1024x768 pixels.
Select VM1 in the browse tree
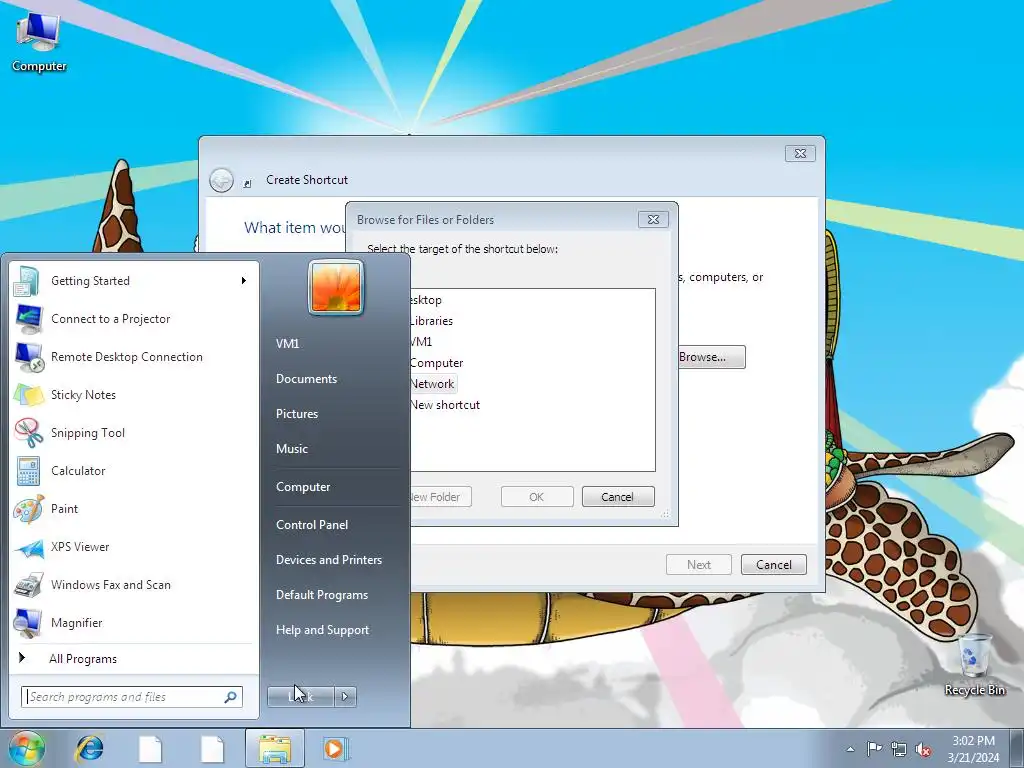point(421,342)
